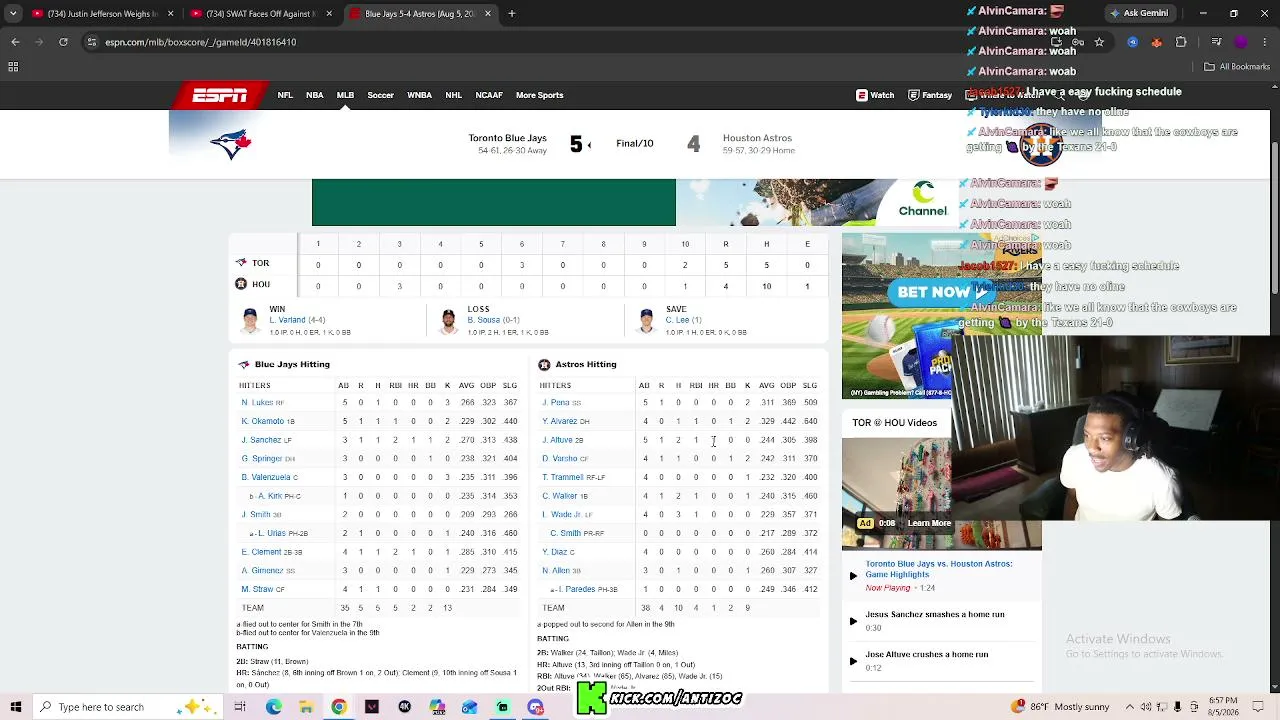Click the address bar URL field
Screen dimensions: 1280x720
[x=560, y=42]
